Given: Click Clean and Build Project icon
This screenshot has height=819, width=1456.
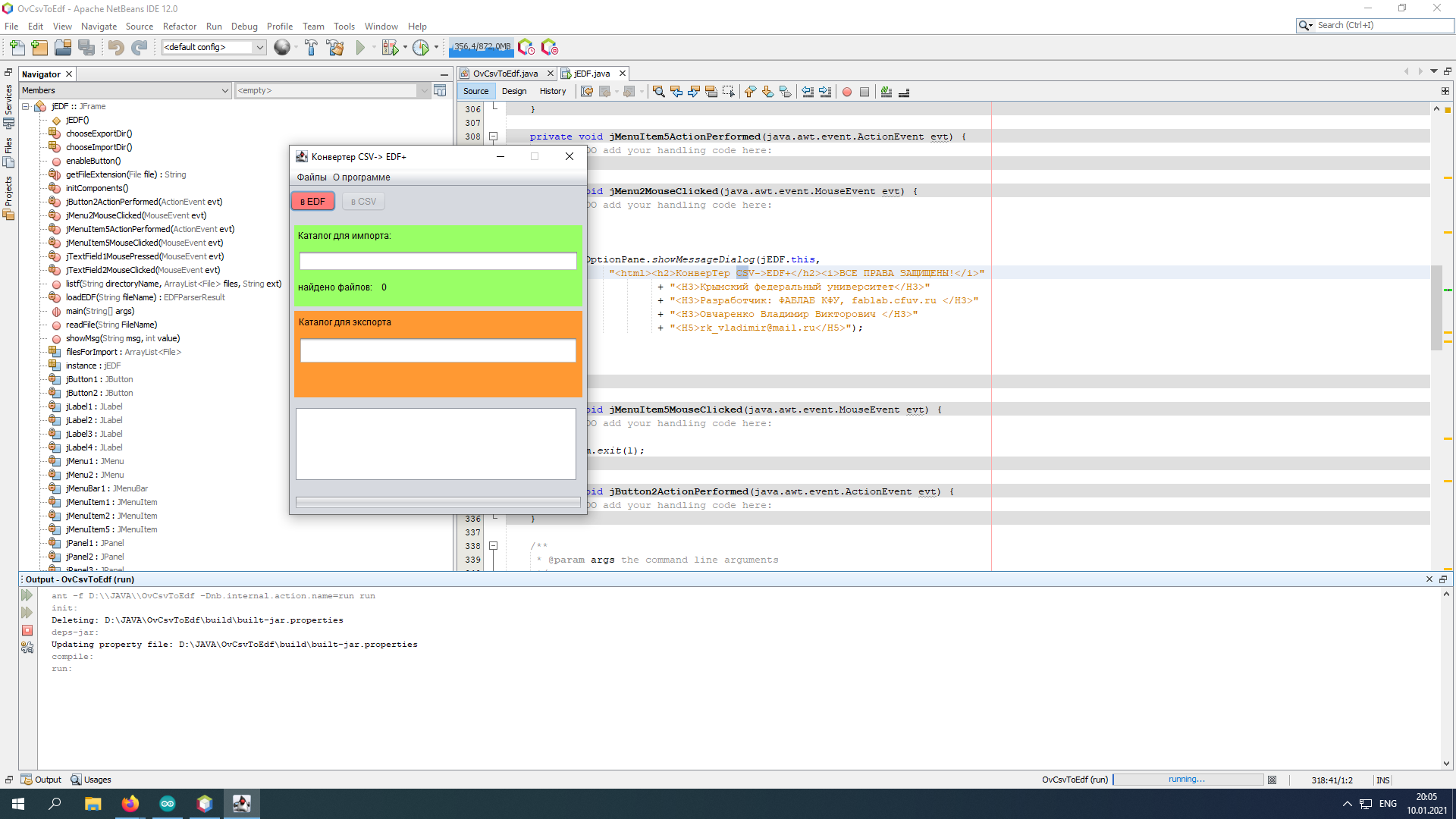Looking at the screenshot, I should [334, 48].
